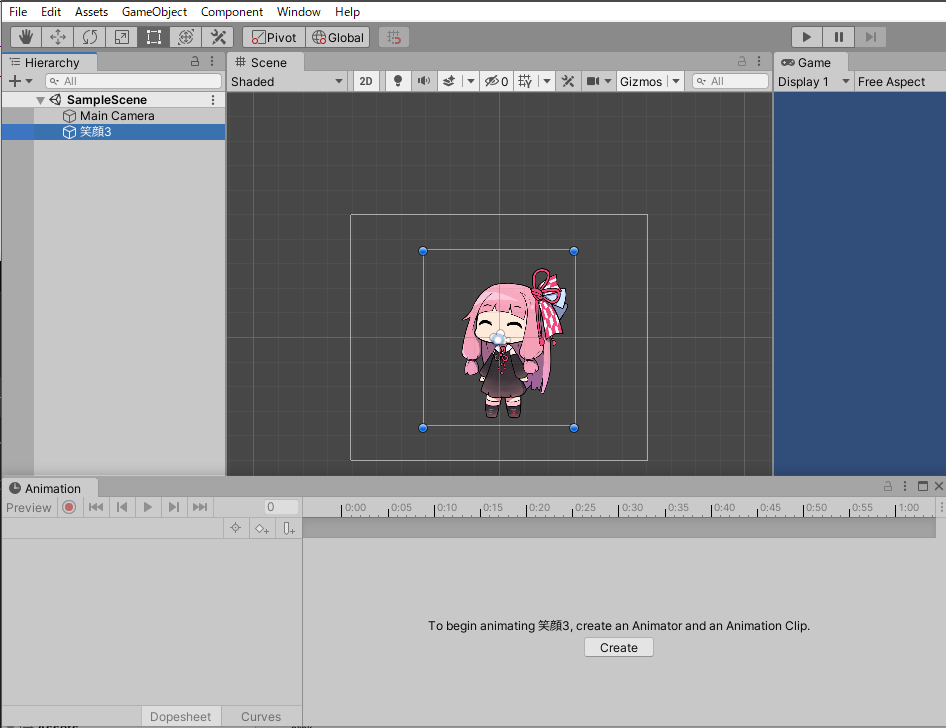
Task: Toggle Animation Preview mode
Action: click(x=28, y=507)
